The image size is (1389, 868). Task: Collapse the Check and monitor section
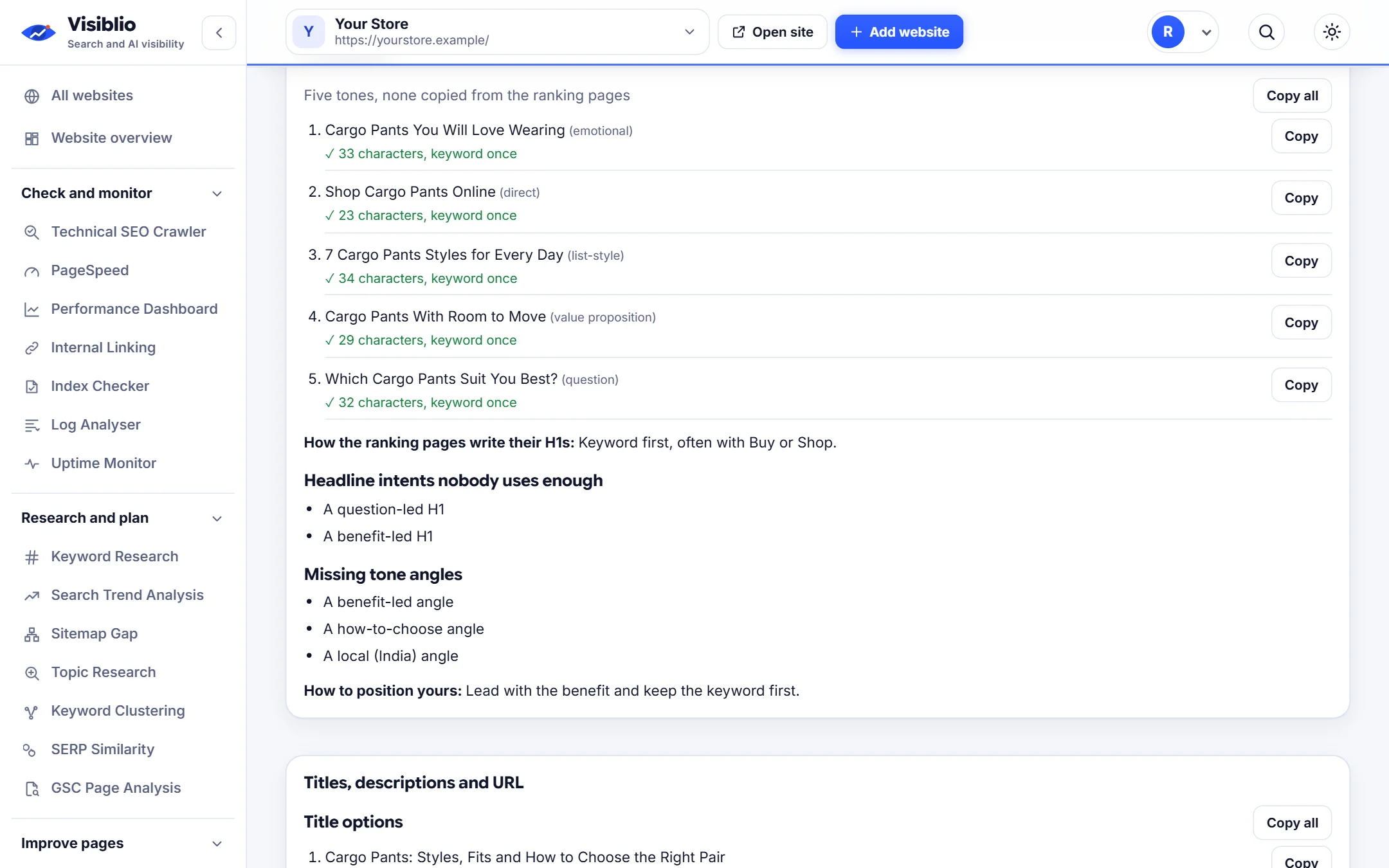(x=217, y=194)
